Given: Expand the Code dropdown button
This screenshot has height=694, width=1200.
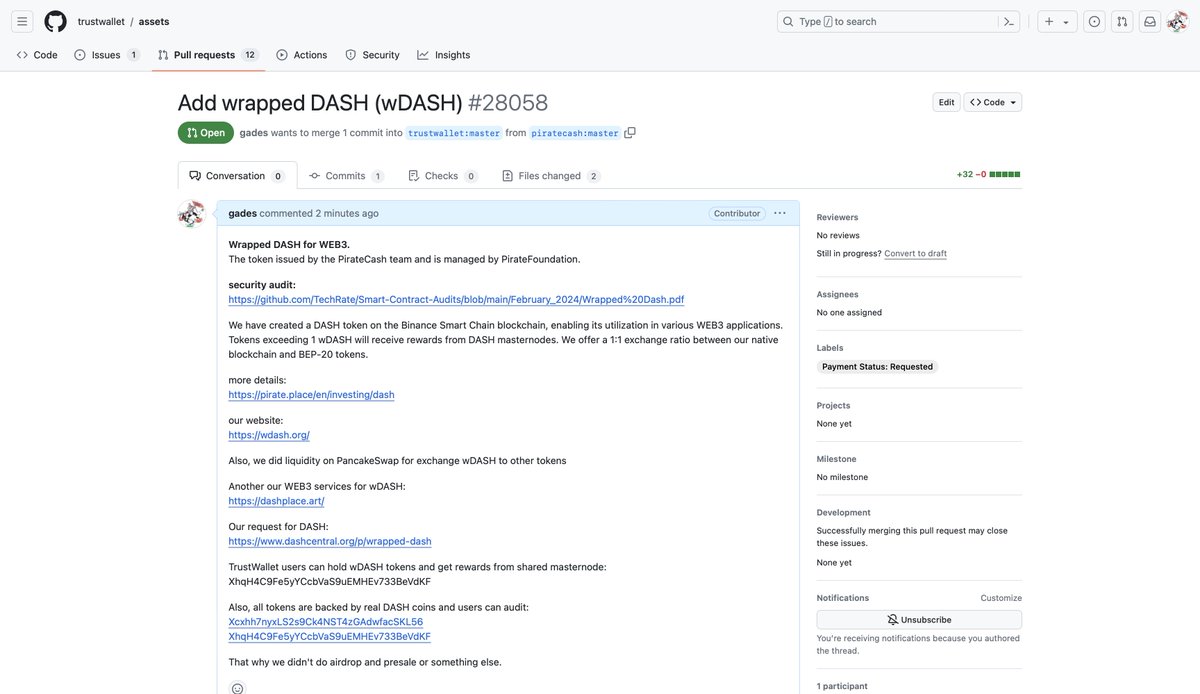Looking at the screenshot, I should (993, 102).
